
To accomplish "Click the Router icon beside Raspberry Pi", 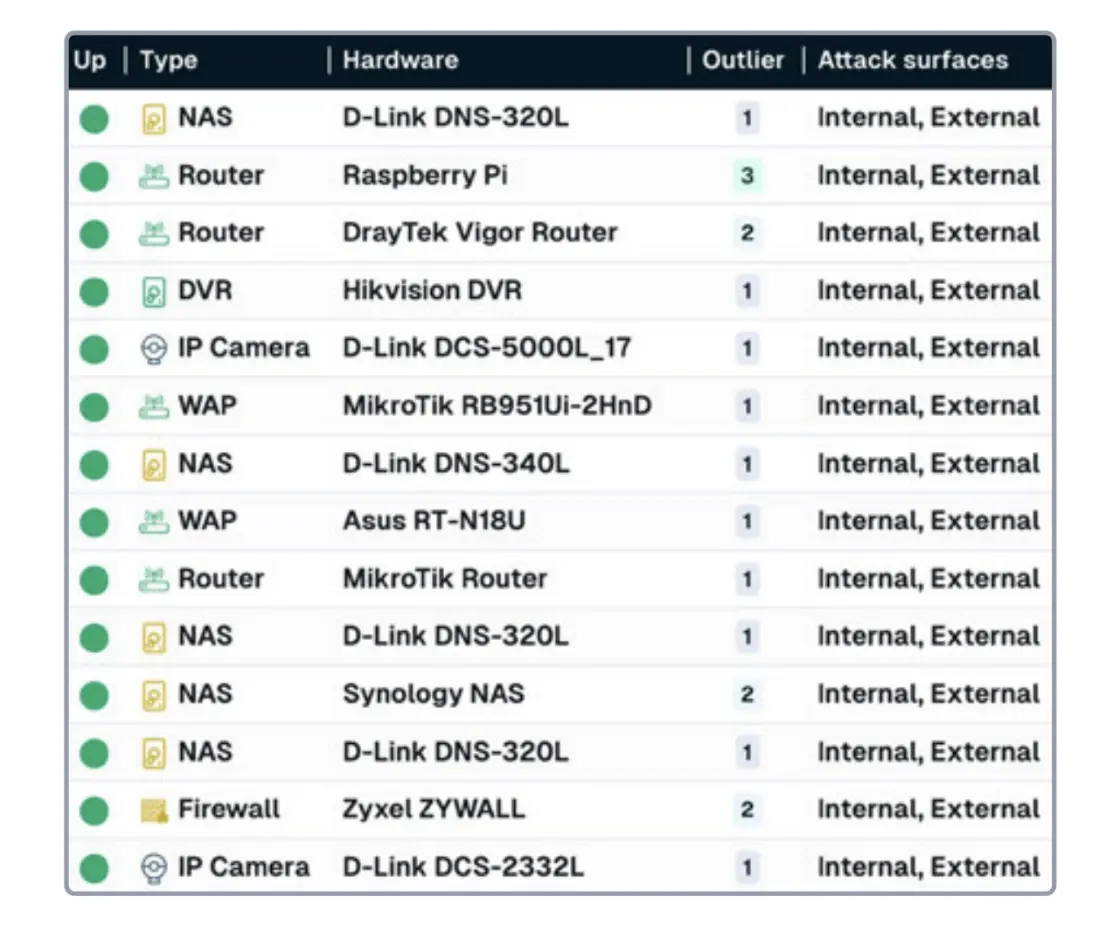I will pos(153,177).
